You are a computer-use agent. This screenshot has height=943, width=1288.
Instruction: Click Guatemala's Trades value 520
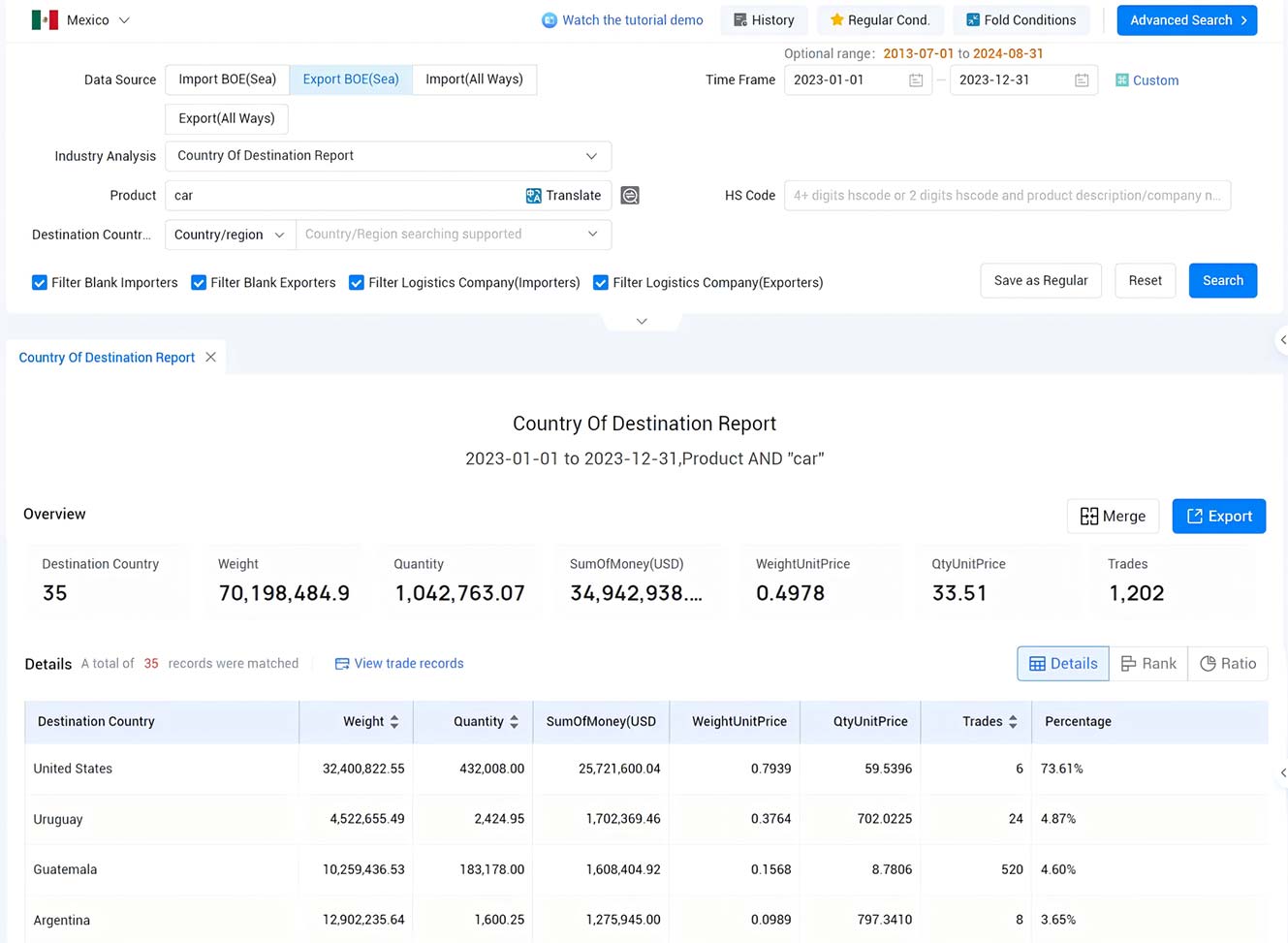1012,869
